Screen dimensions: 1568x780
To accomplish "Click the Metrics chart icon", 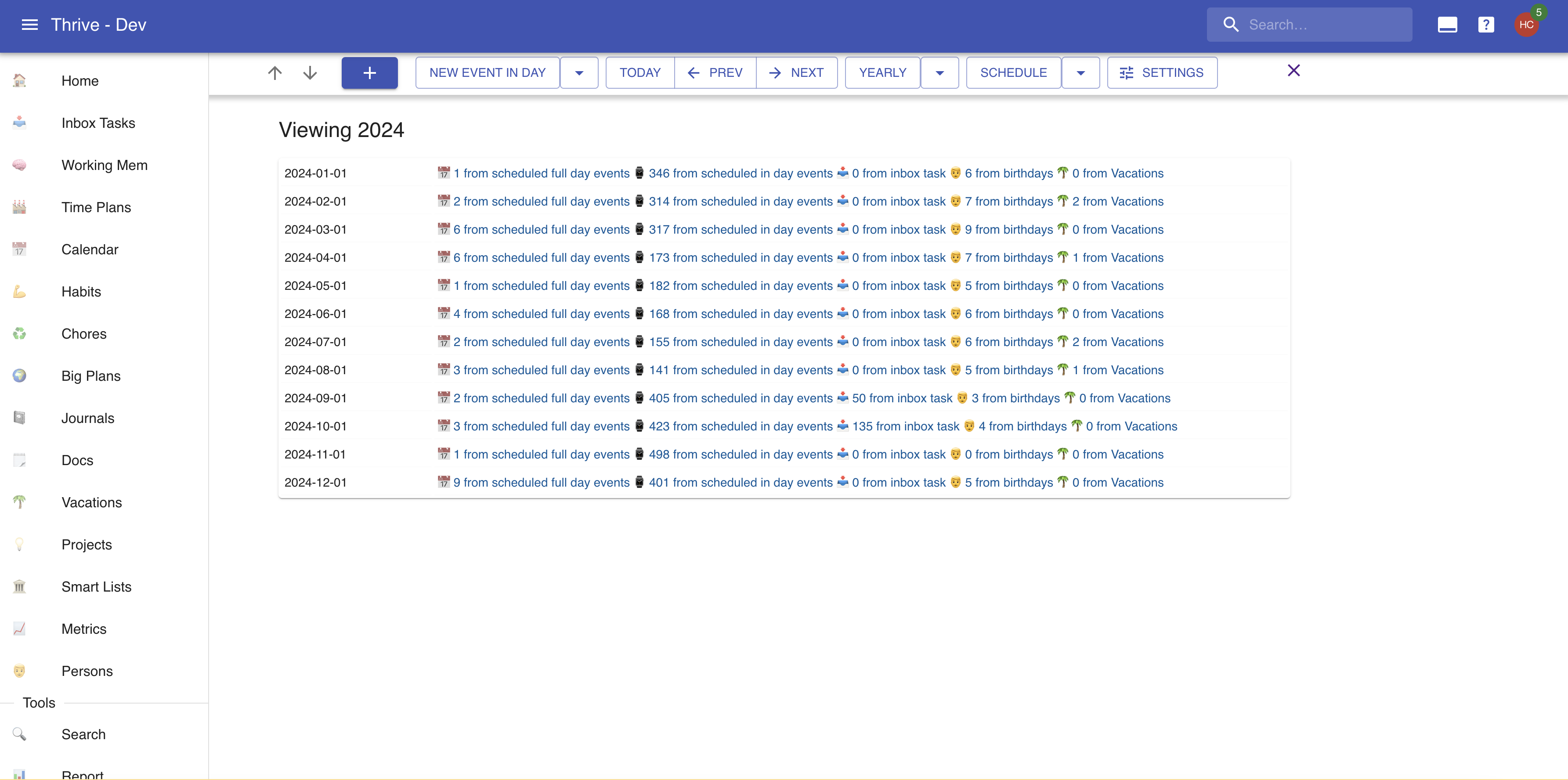I will point(19,628).
